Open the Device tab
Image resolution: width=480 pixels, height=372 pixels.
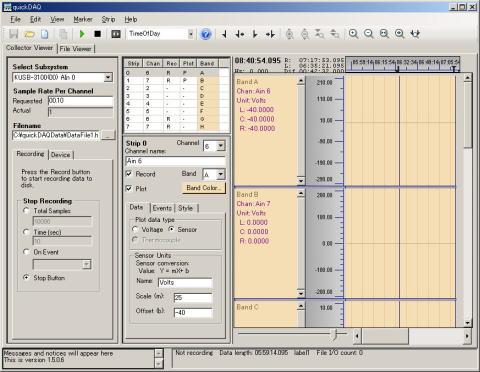click(61, 155)
